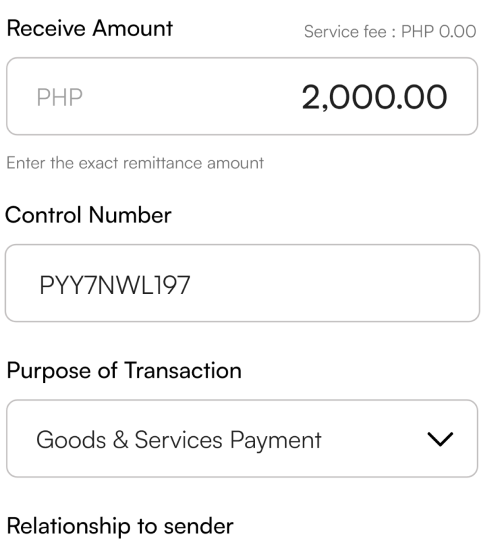Click the Goods & Services Payment text

point(179,440)
